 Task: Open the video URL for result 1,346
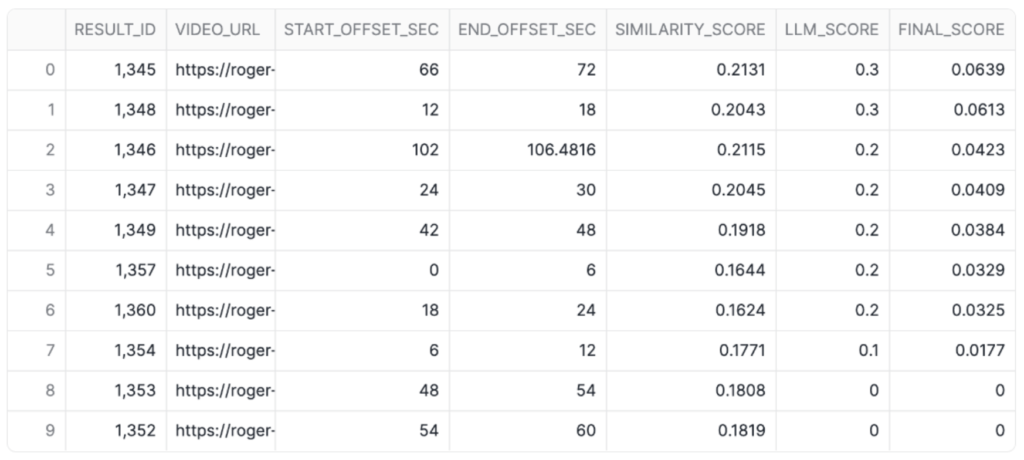click(x=225, y=150)
